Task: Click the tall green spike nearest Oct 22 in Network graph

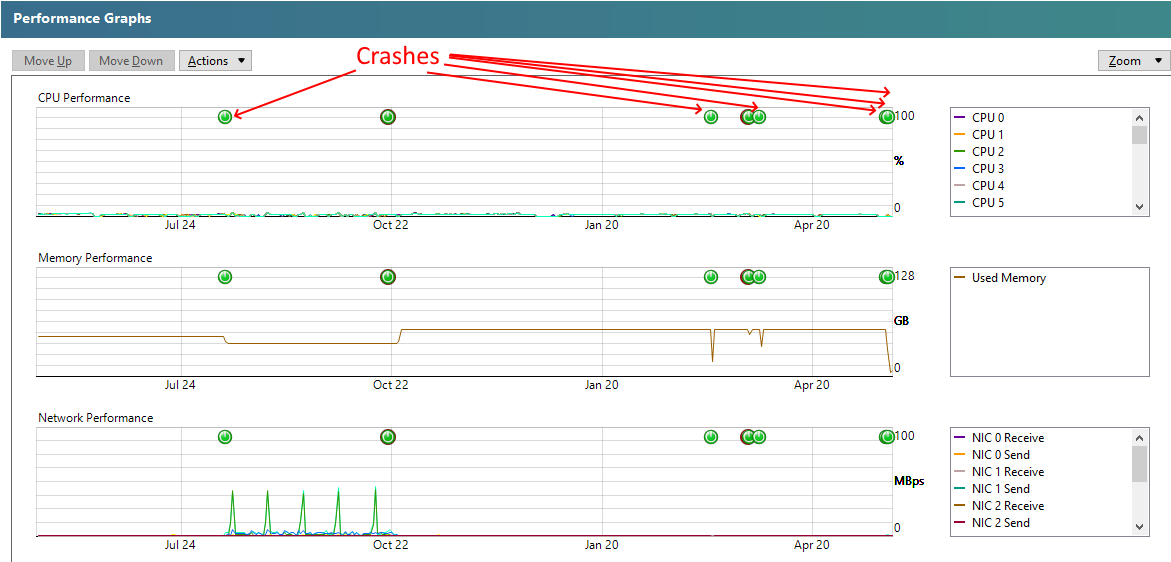Action: coord(375,510)
